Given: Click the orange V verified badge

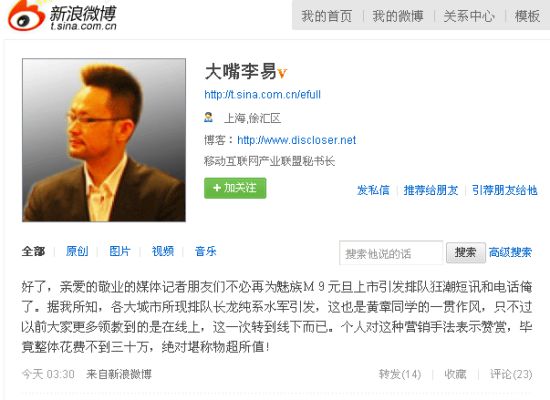Looking at the screenshot, I should (x=282, y=73).
